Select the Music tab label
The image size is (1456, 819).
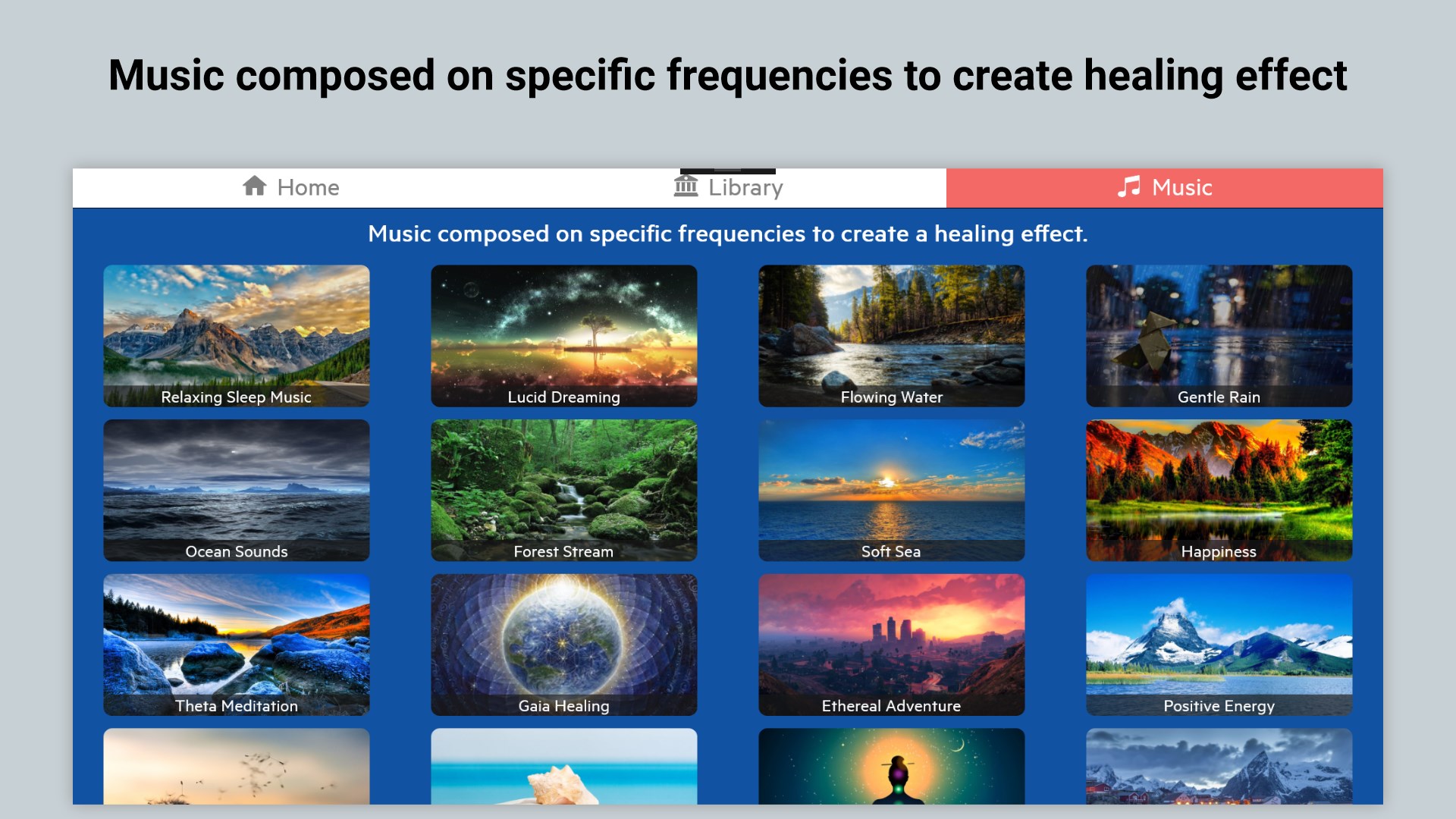(1181, 187)
